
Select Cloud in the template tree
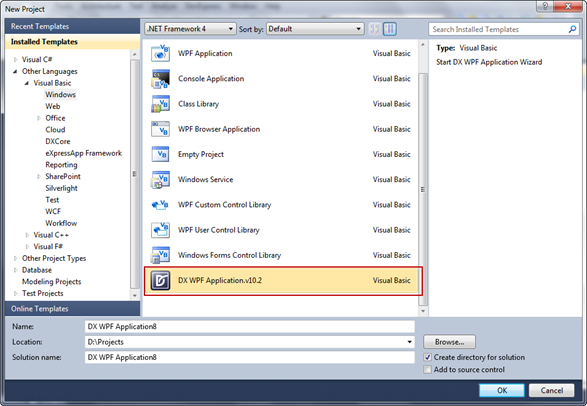pyautogui.click(x=55, y=129)
